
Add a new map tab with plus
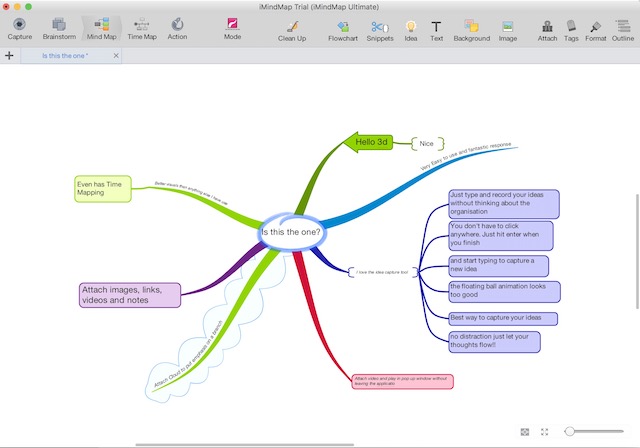click(9, 55)
